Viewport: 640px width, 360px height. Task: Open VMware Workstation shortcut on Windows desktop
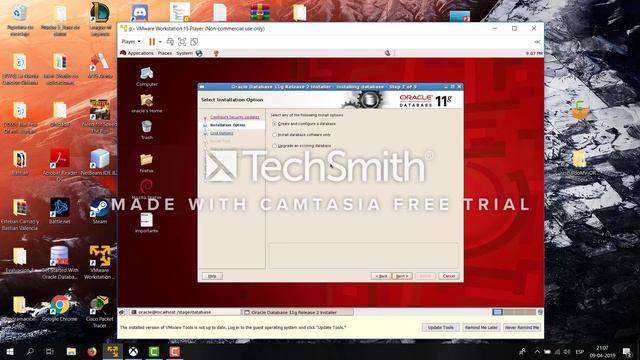pyautogui.click(x=100, y=262)
